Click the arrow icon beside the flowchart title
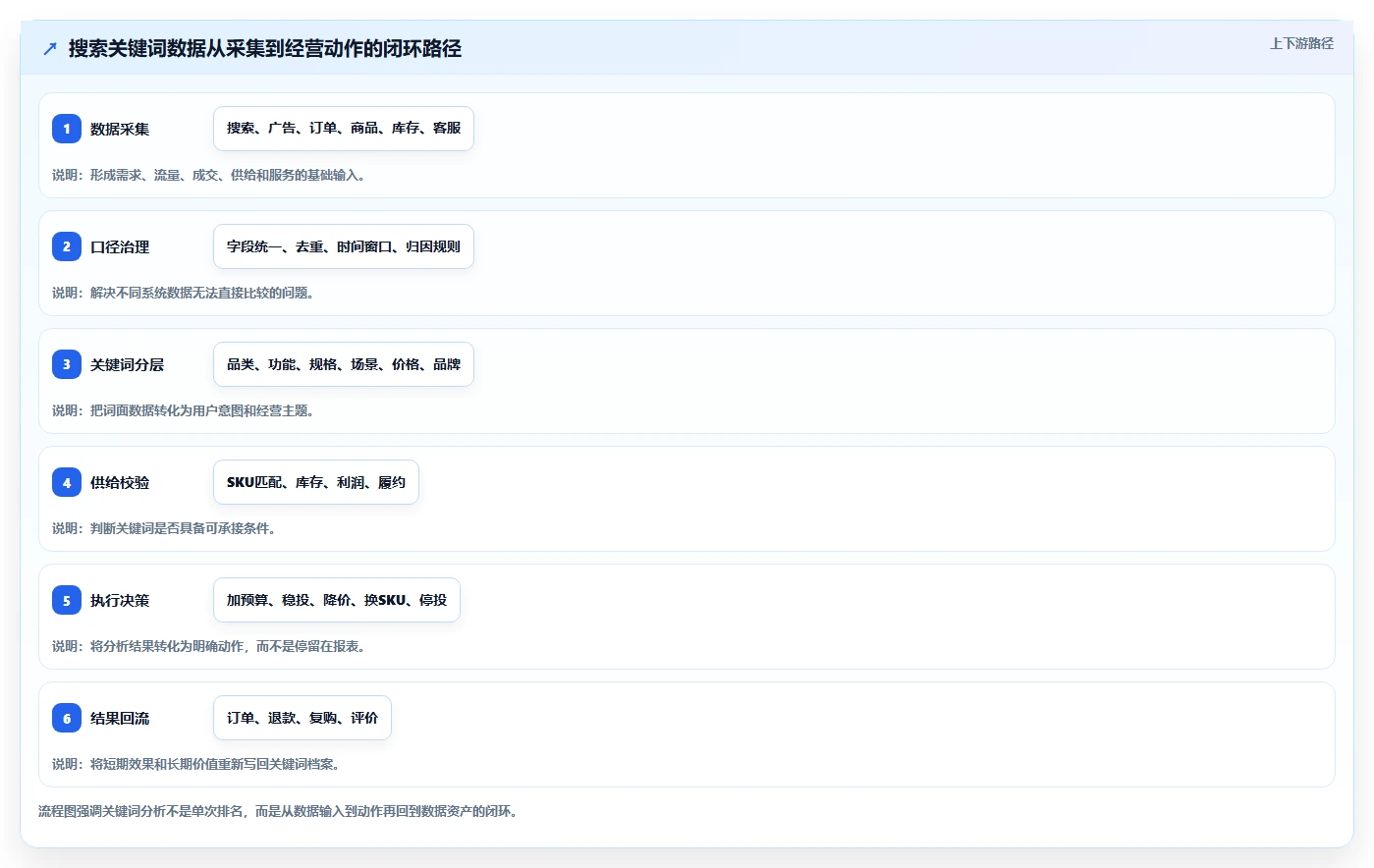The image size is (1374, 868). point(50,48)
